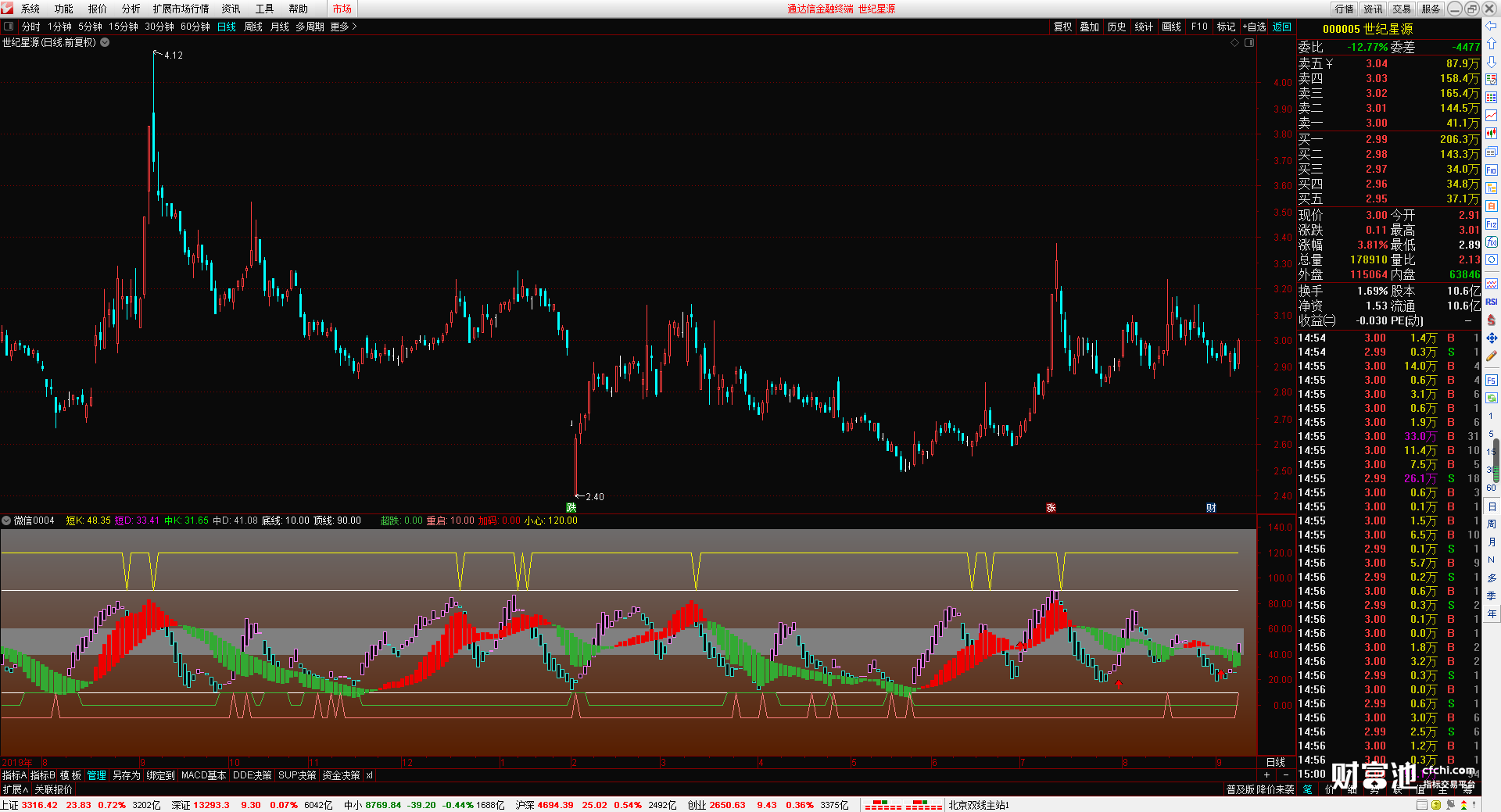Click the down arrow icon for next stock
This screenshot has height=812, width=1501.
click(1492, 62)
